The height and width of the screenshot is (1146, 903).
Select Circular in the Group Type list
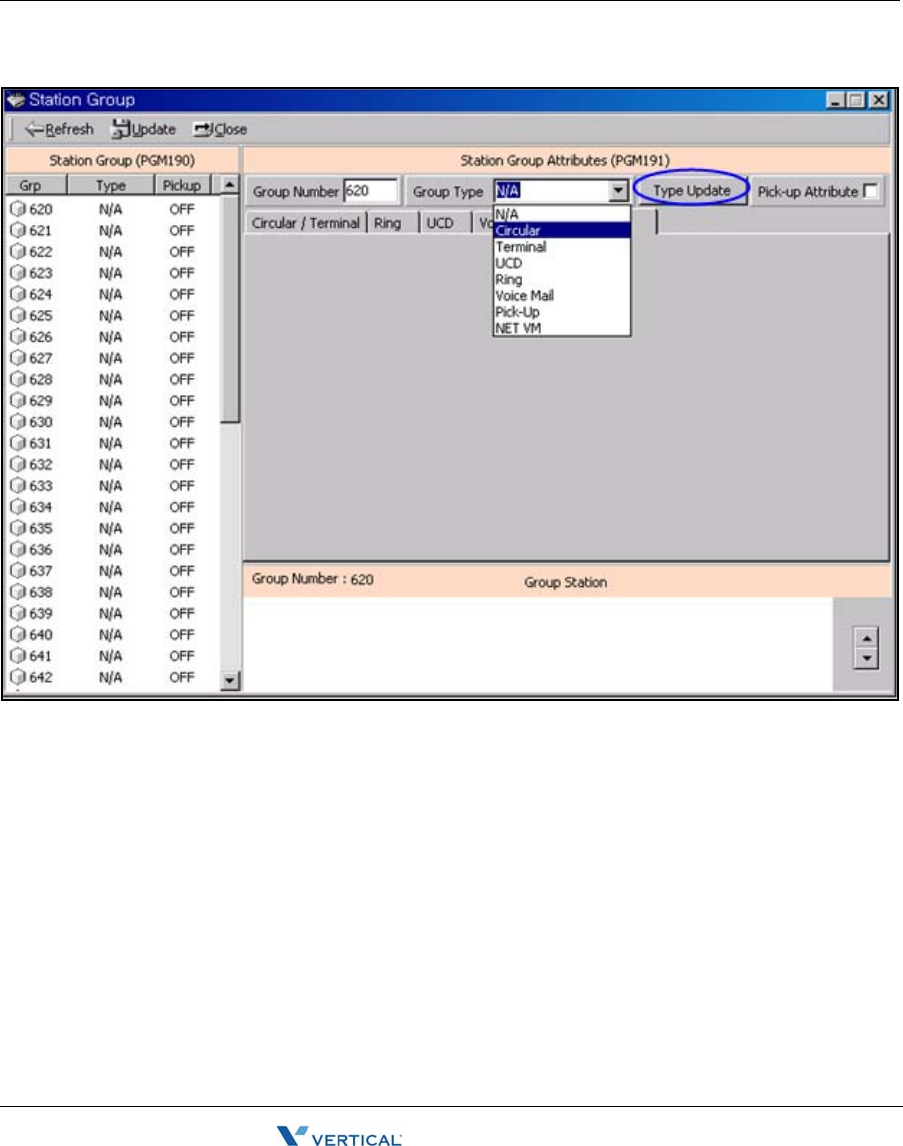click(562, 230)
